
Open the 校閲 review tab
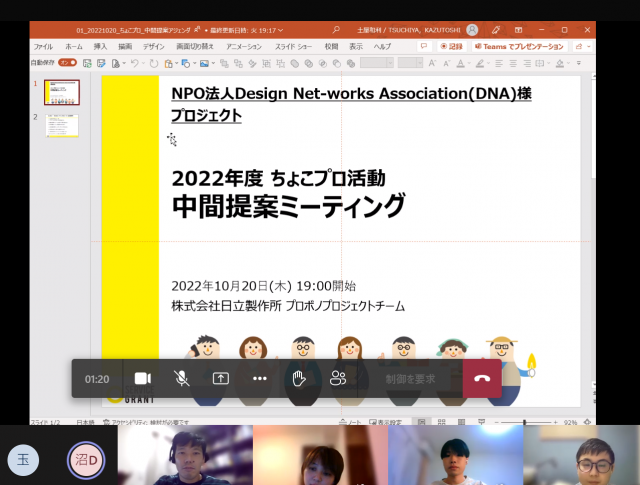[331, 47]
